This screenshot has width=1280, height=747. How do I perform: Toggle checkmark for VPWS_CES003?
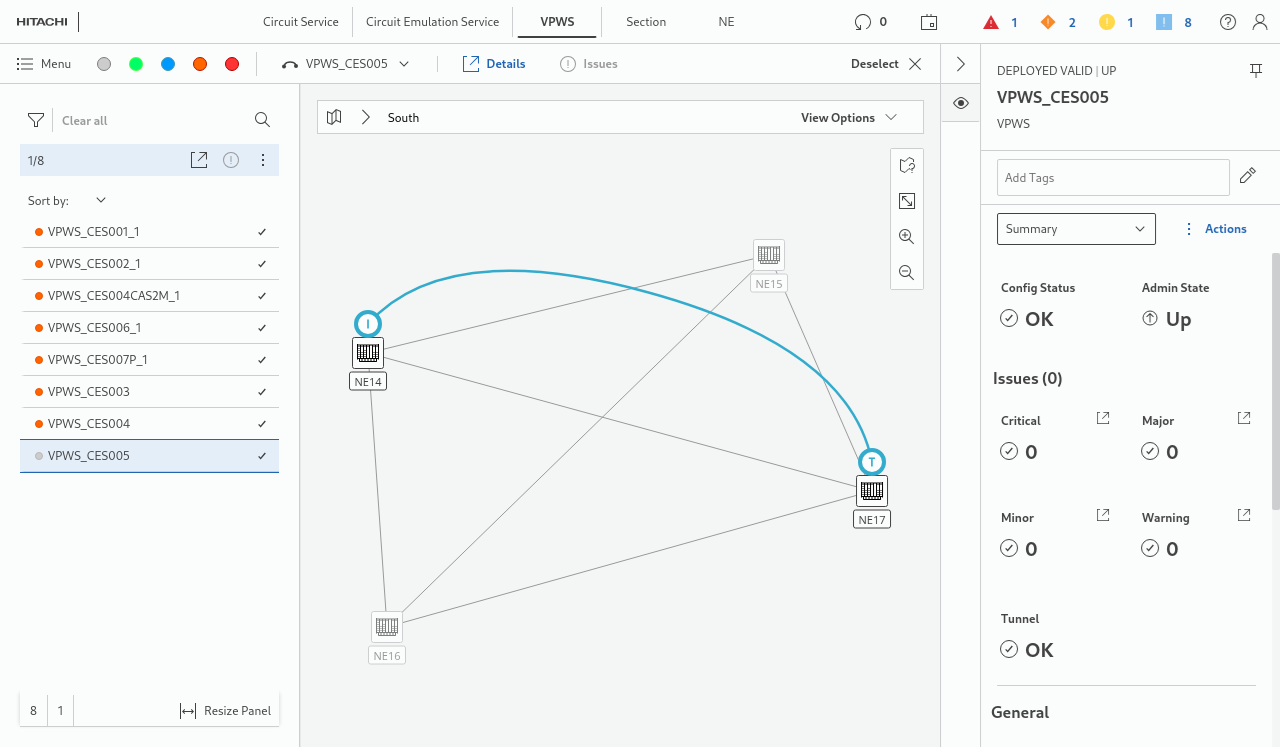[x=262, y=392]
